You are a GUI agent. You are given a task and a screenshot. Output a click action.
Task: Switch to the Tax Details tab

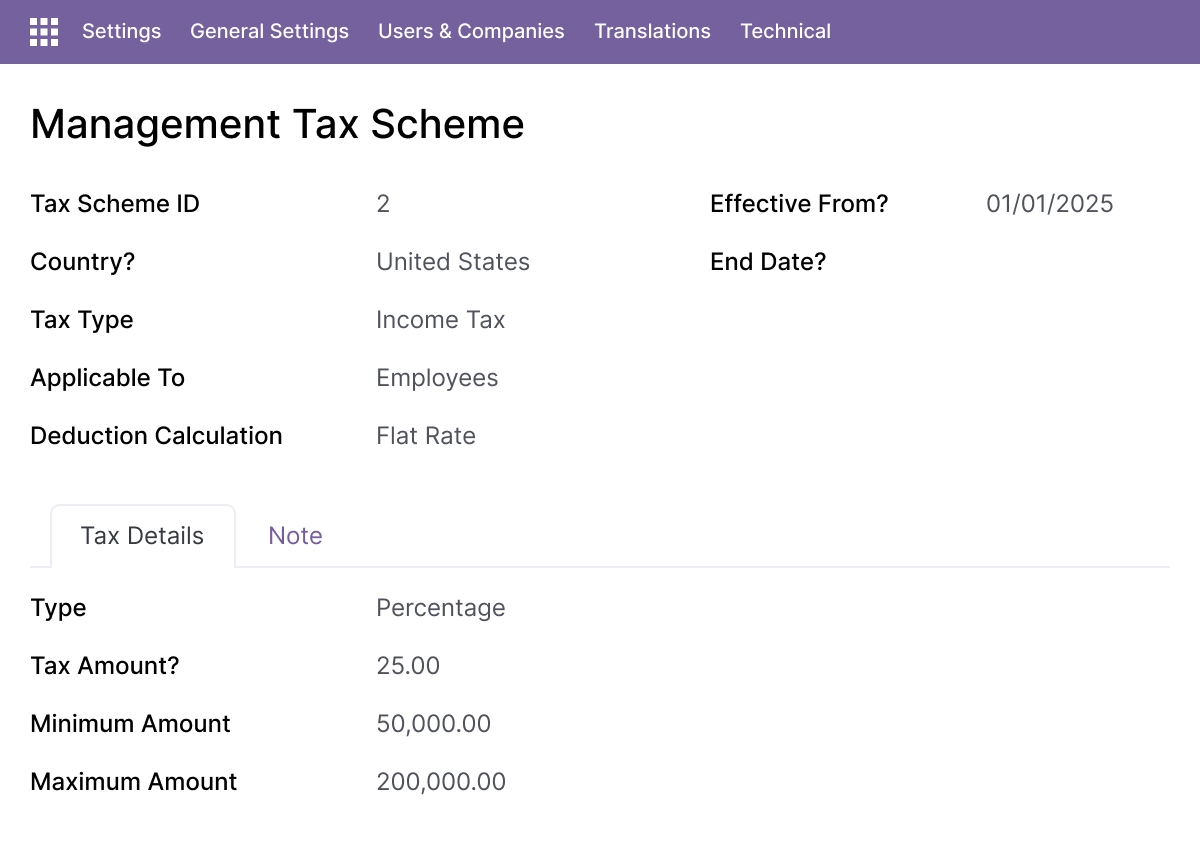click(x=142, y=536)
